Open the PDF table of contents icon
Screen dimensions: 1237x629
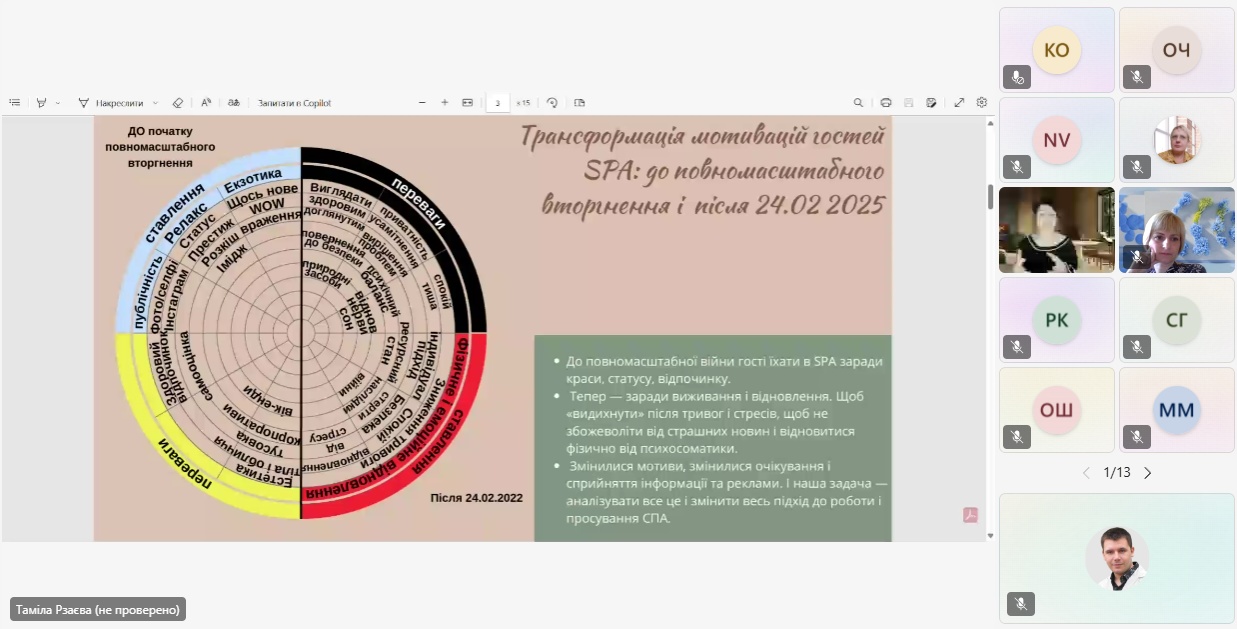15,103
